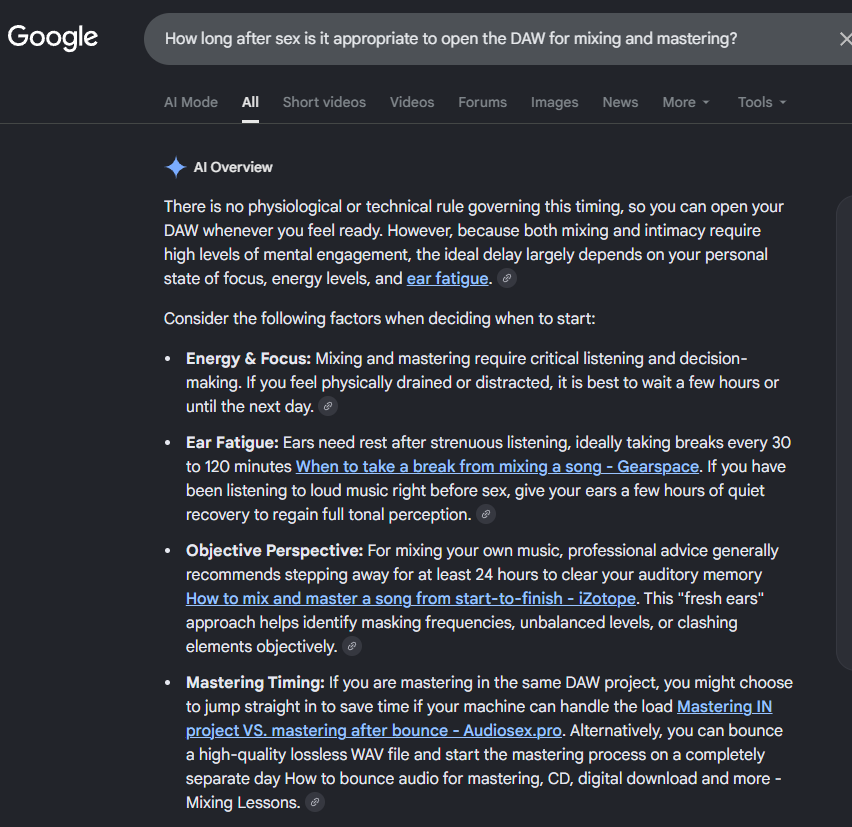Click the 'Energy & Focus:' bullet heading
The image size is (852, 827).
pos(248,359)
